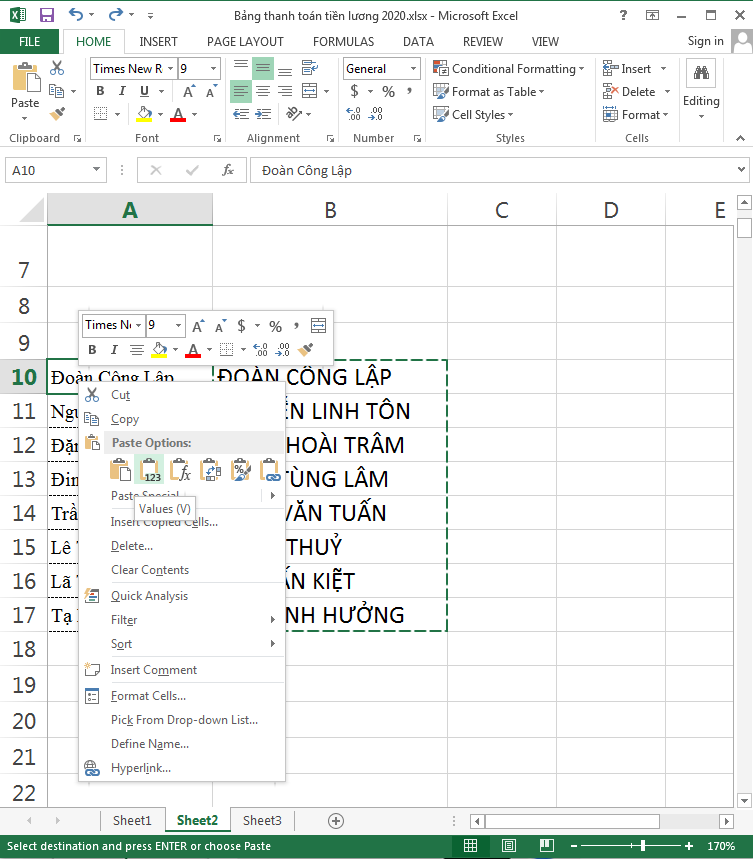This screenshot has width=753, height=859.
Task: Toggle Underline in the ribbon Font group
Action: pos(144,91)
